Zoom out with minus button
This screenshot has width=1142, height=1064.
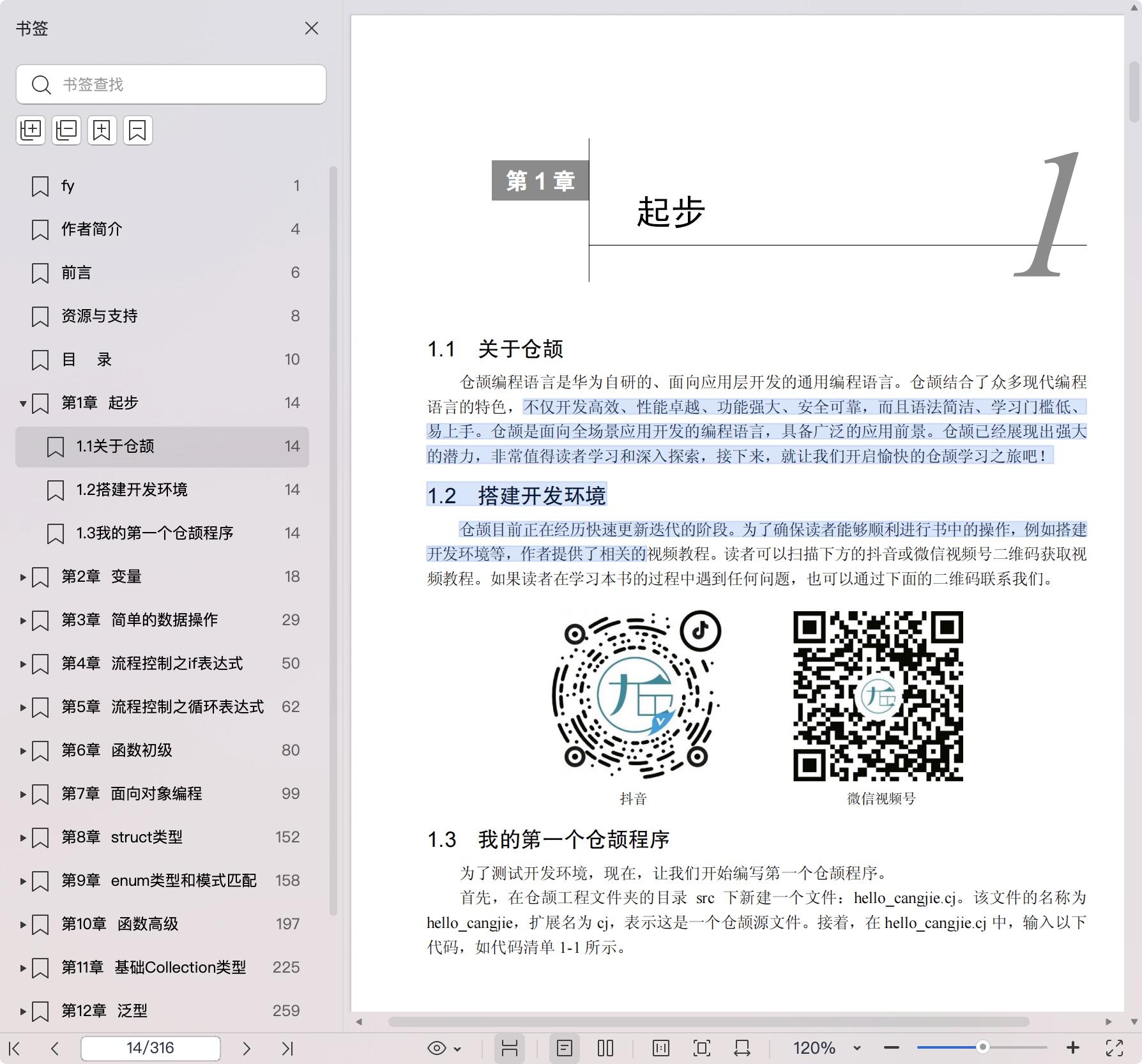click(x=892, y=1048)
